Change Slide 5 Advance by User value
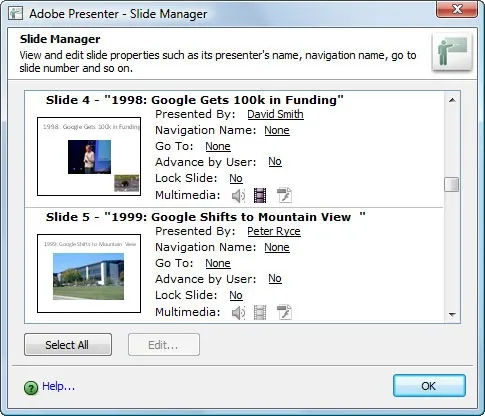Screen dimensions: 485x416 275,278
